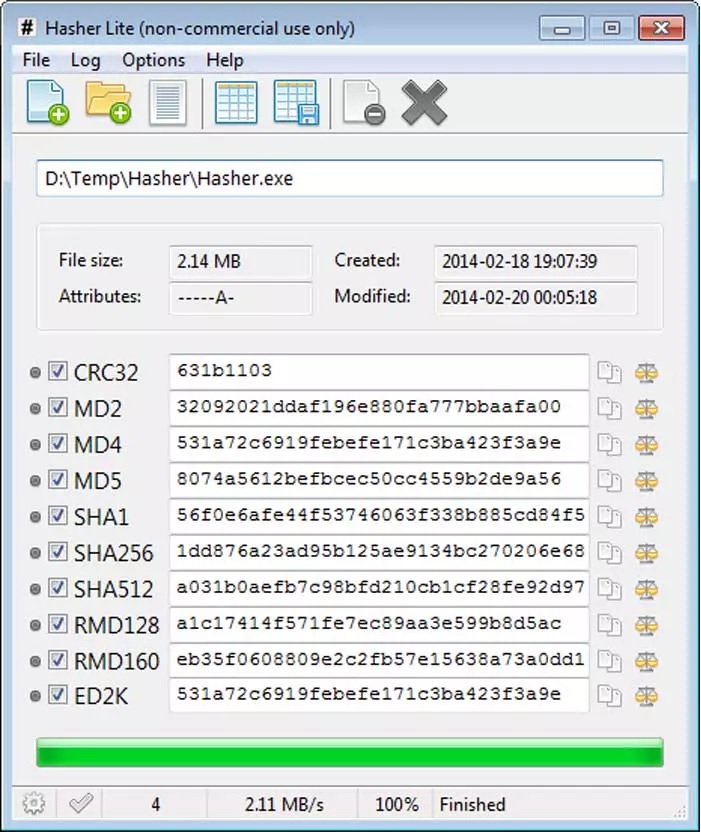Click the green progress bar
Viewport: 701px width, 832px height.
(350, 752)
